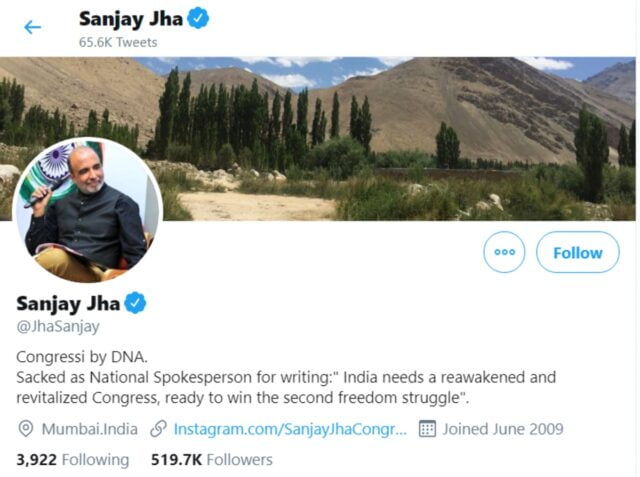The image size is (640, 477).
Task: Click the Congressi by DNA bio text
Action: click(x=82, y=357)
